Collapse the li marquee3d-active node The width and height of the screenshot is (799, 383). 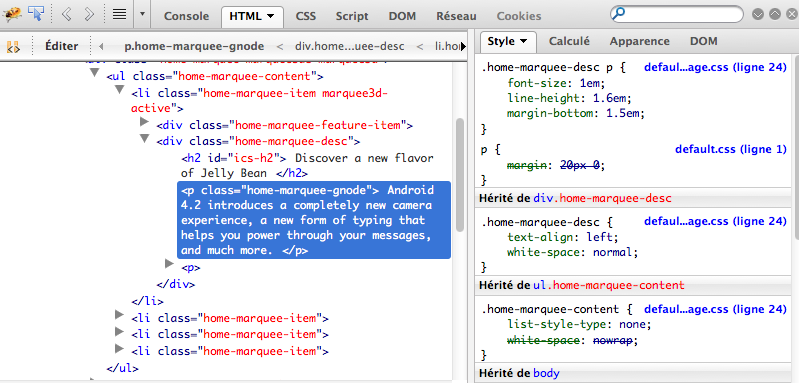(x=120, y=90)
